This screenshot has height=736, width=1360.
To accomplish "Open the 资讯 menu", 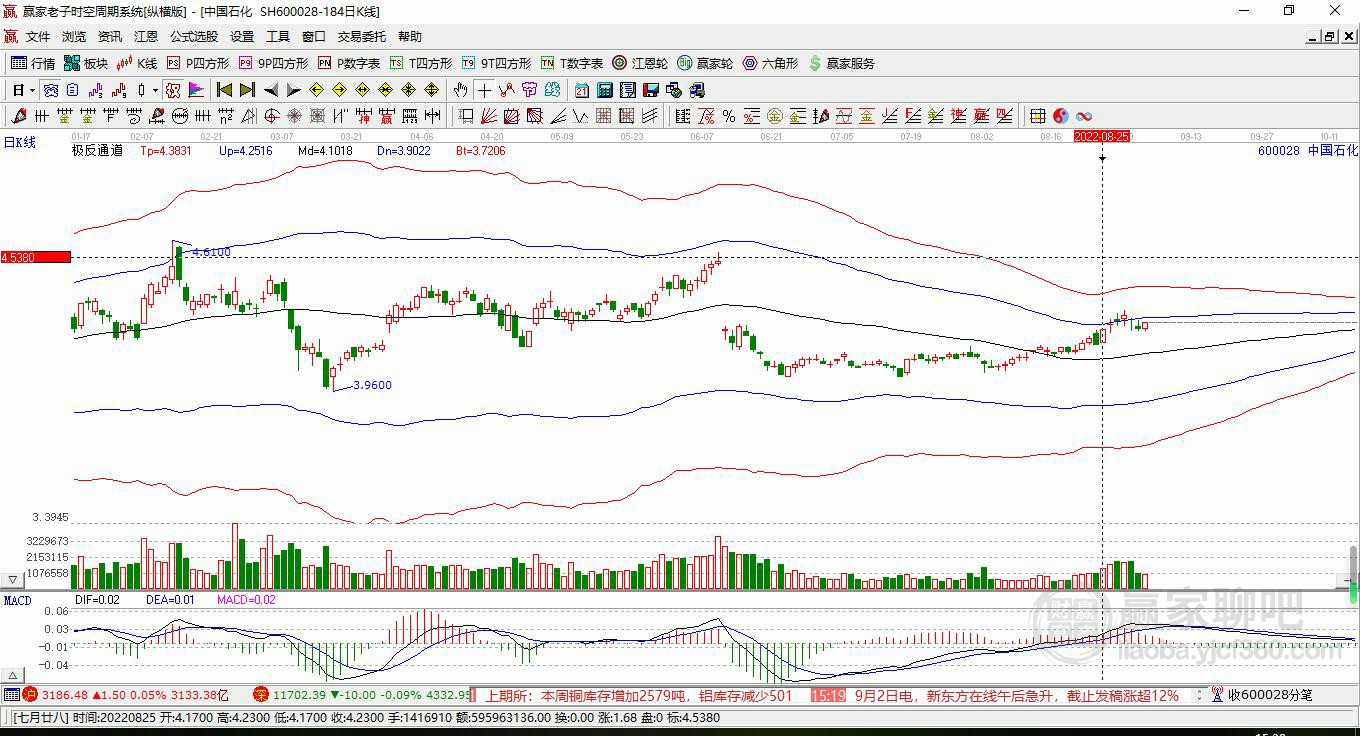I will click(110, 37).
